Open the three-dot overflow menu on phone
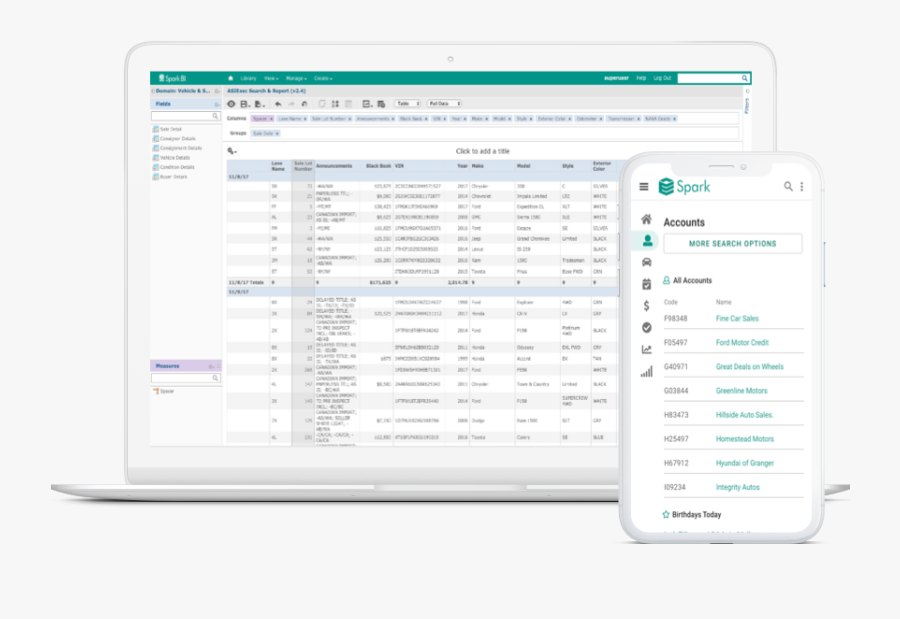Screen dimensions: 900x619 [802, 186]
